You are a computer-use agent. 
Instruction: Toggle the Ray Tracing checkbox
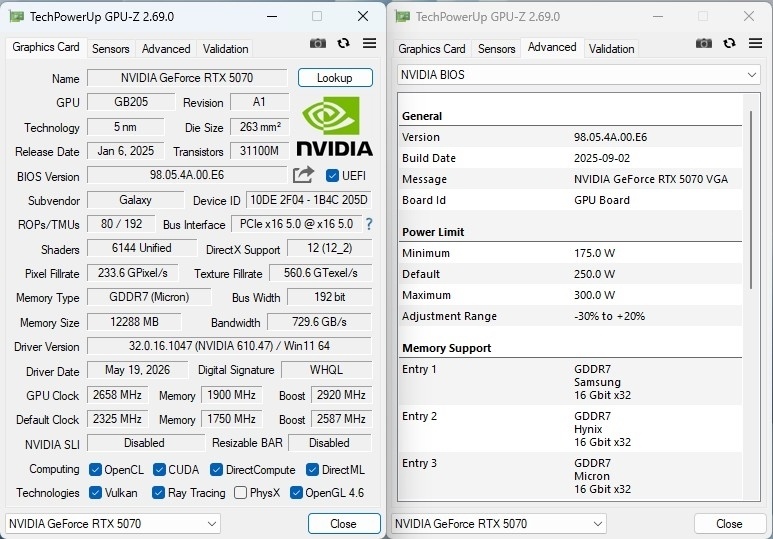pyautogui.click(x=158, y=493)
